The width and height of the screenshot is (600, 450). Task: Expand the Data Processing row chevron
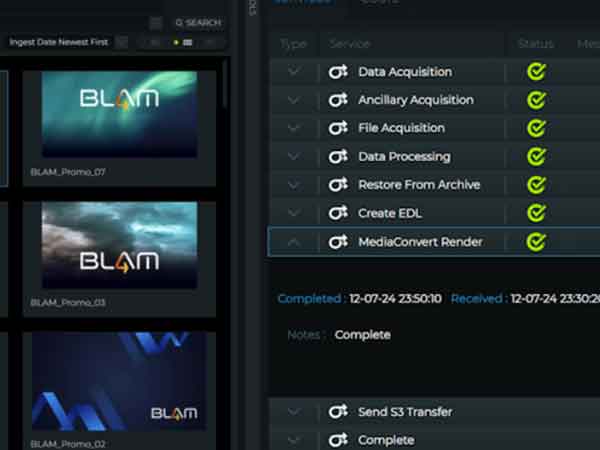293,157
